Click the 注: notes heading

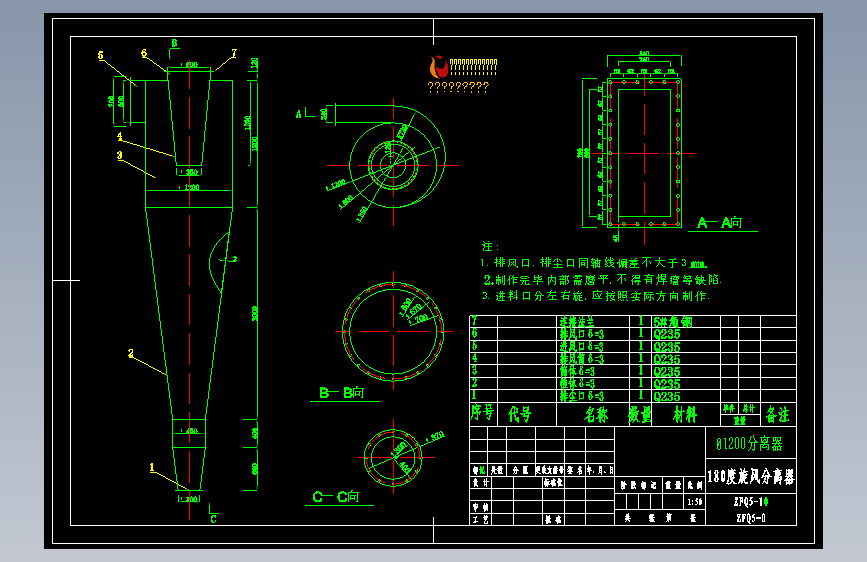490,246
